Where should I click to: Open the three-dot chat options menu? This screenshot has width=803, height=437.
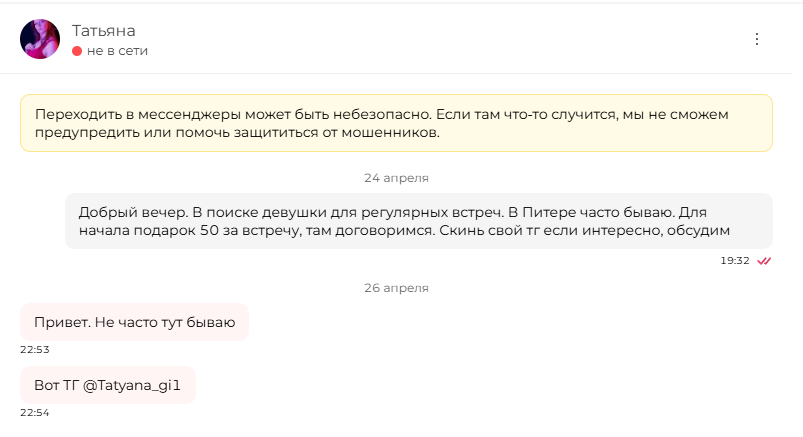click(x=756, y=39)
